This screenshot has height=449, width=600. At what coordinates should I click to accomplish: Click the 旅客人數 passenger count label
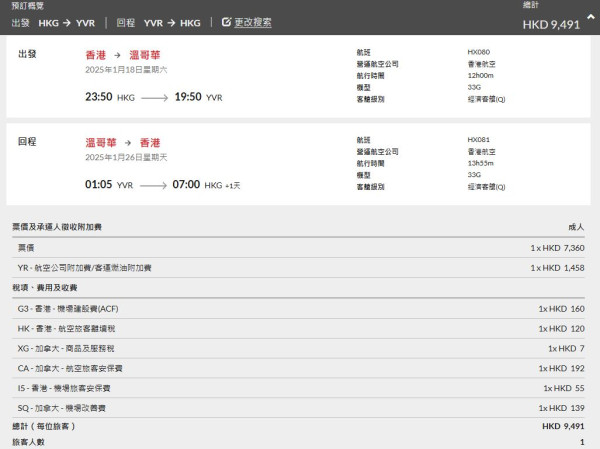click(x=28, y=442)
